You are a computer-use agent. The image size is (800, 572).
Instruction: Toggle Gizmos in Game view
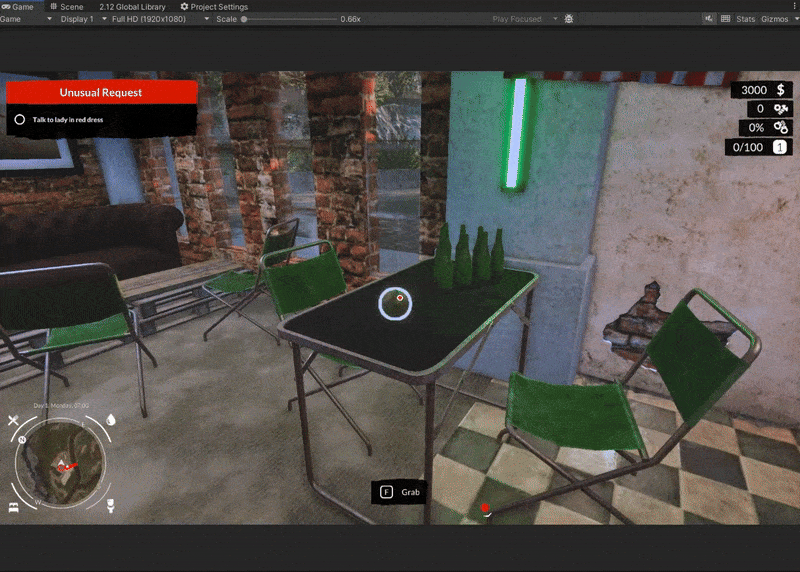tap(776, 19)
